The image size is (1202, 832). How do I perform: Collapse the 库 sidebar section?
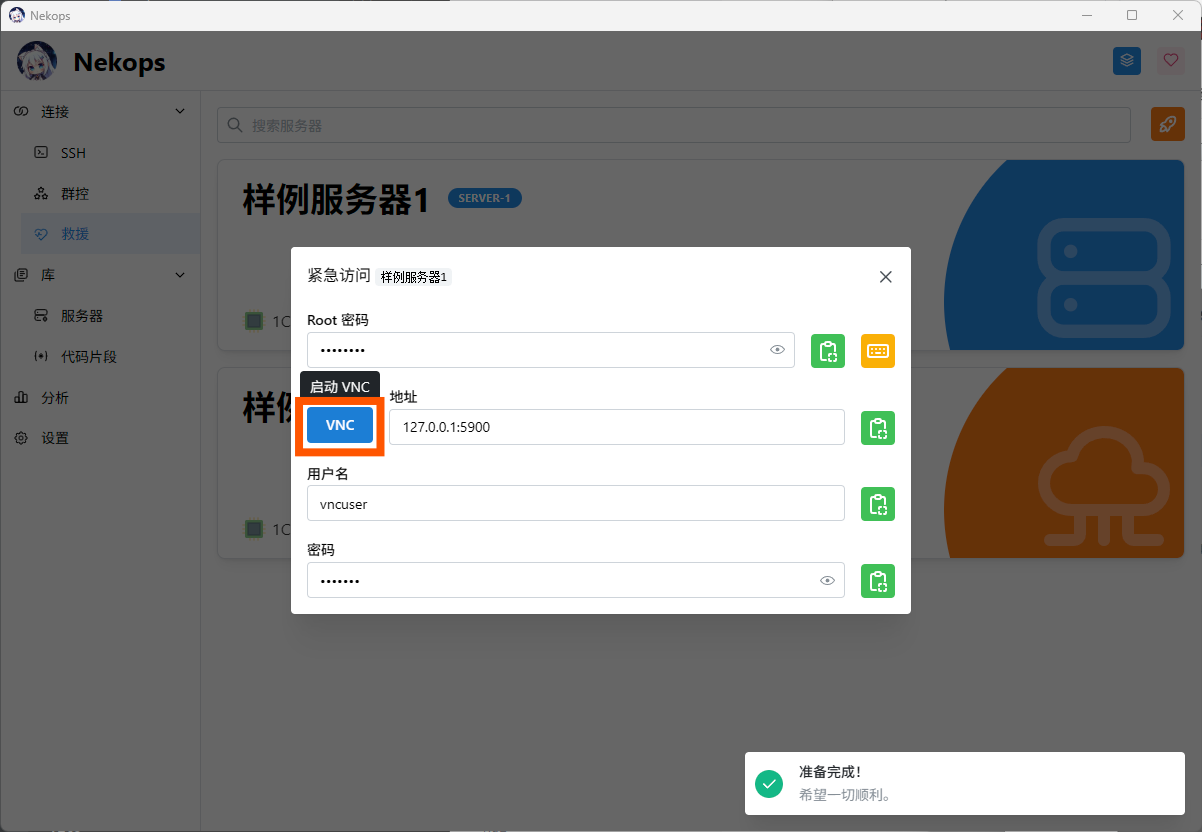pos(180,275)
